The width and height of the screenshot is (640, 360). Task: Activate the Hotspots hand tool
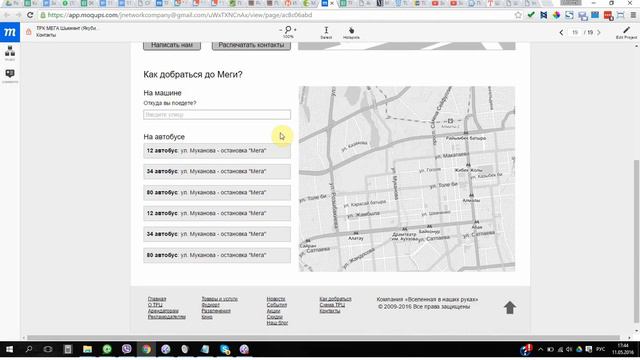coord(351,32)
